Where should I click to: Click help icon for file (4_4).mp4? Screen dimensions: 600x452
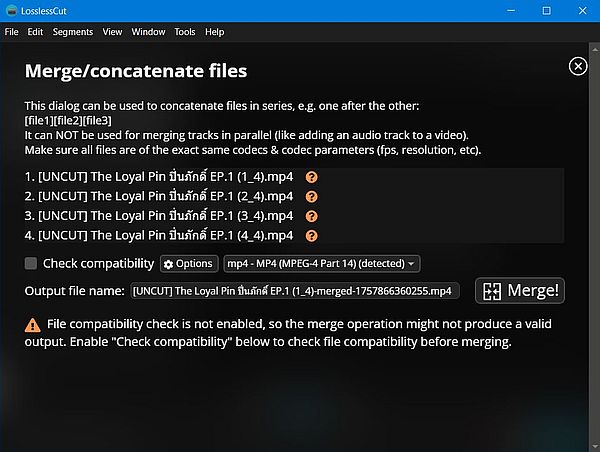311,236
